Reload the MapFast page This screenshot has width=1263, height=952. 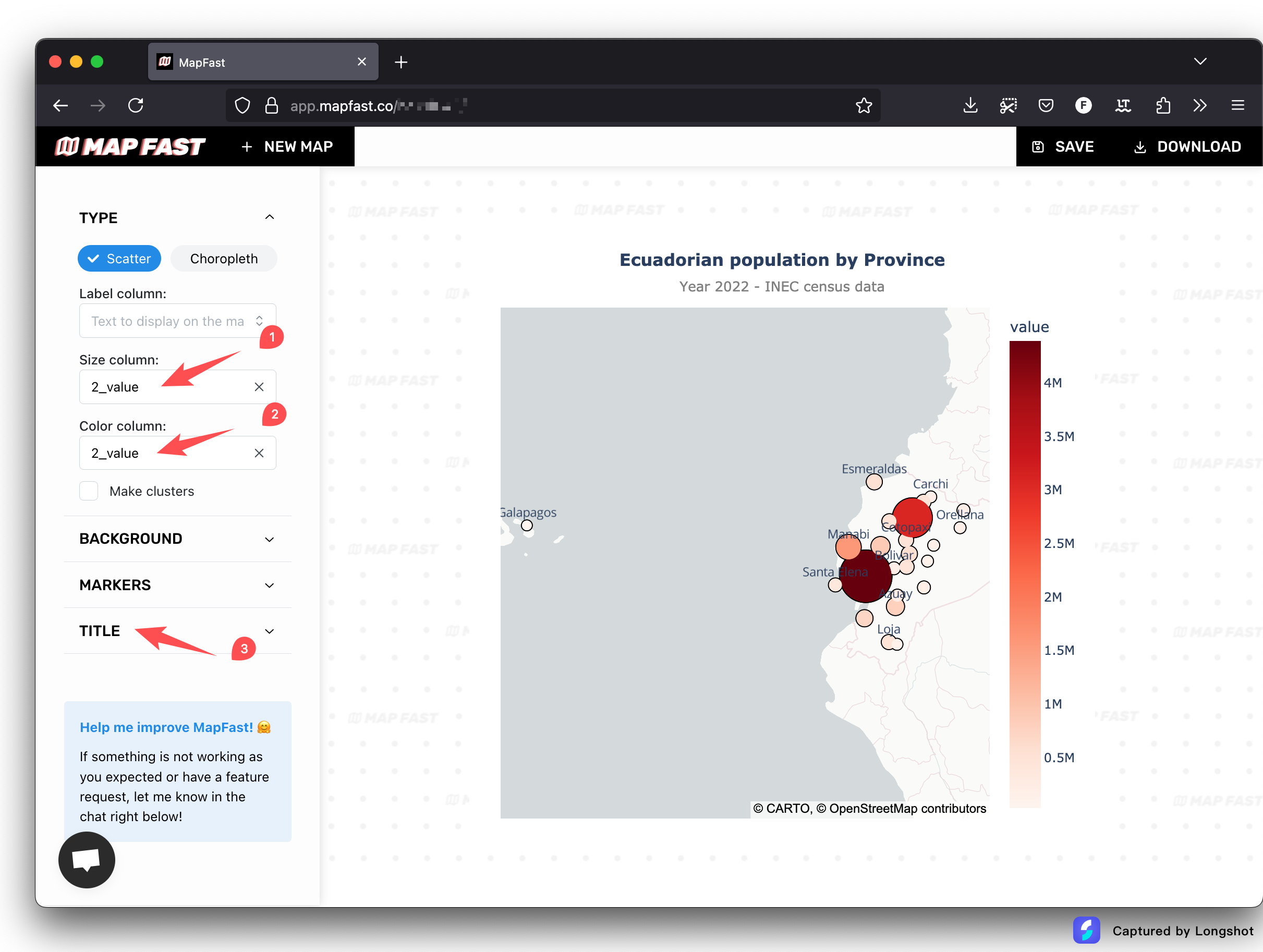pyautogui.click(x=136, y=106)
